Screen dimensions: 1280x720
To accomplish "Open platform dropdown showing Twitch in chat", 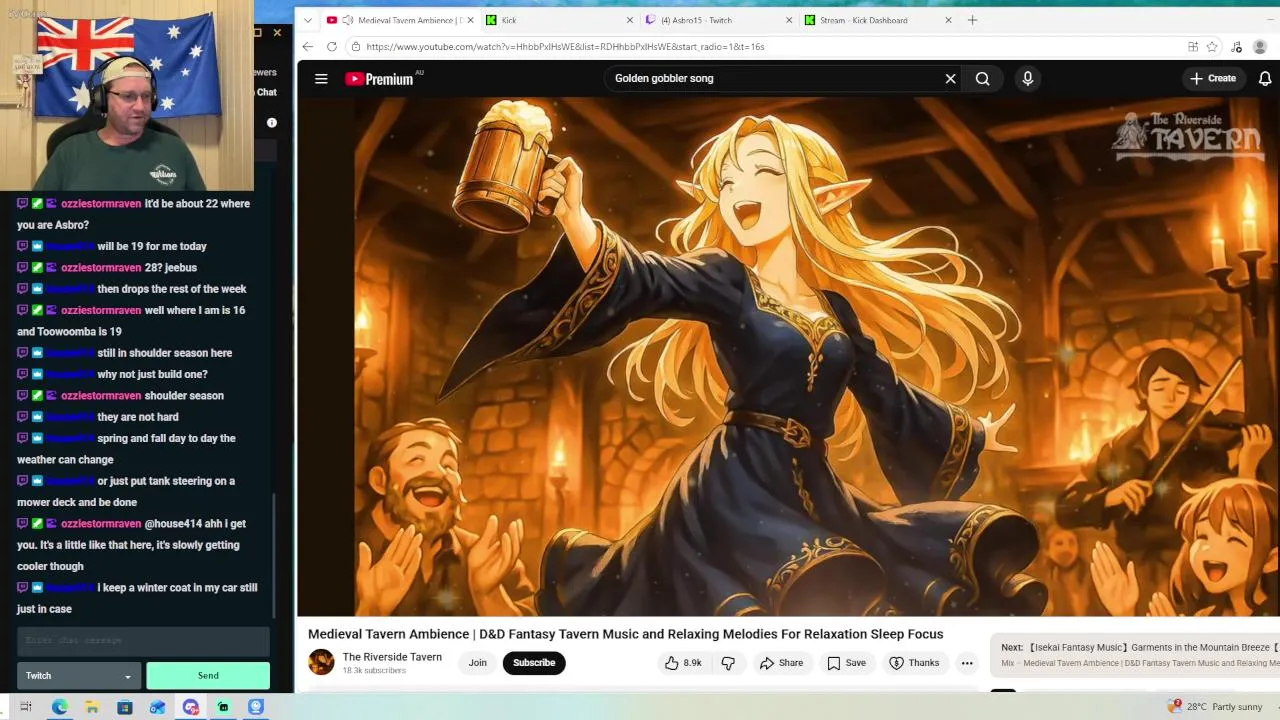I will pyautogui.click(x=78, y=675).
